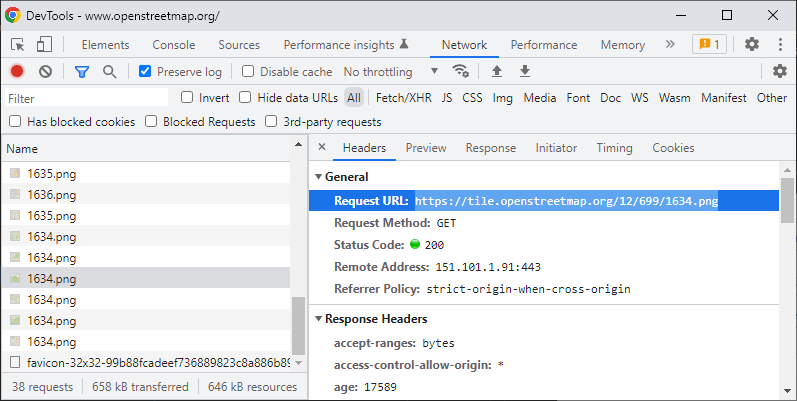Click the scroll down arrow of headers panel

(787, 391)
